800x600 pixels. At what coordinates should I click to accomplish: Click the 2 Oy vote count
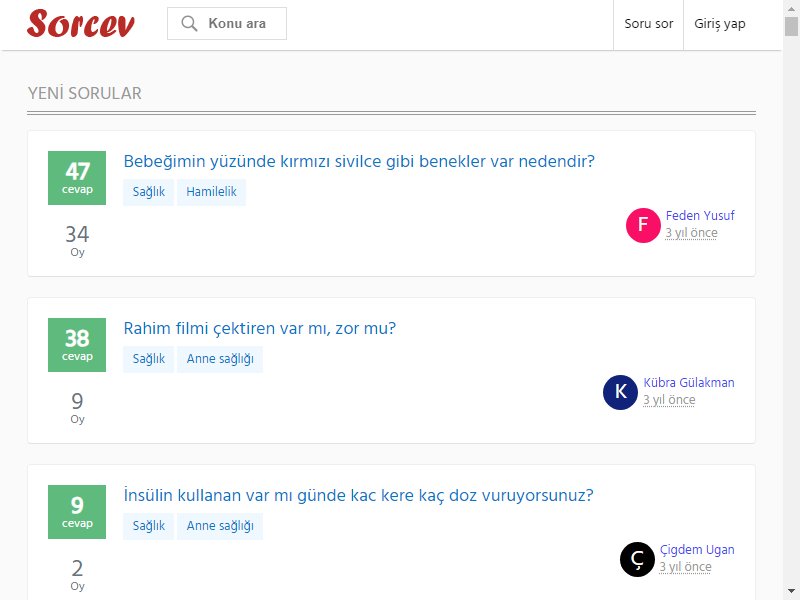pos(77,574)
